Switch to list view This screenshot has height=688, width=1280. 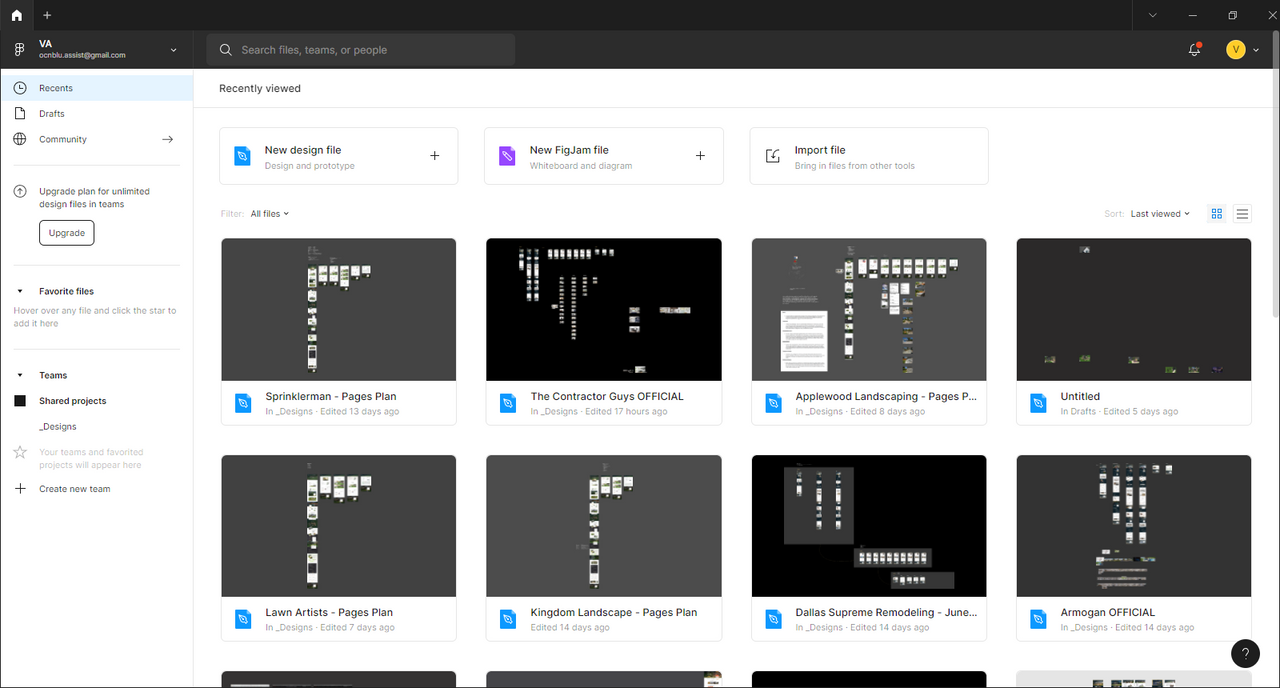point(1242,214)
